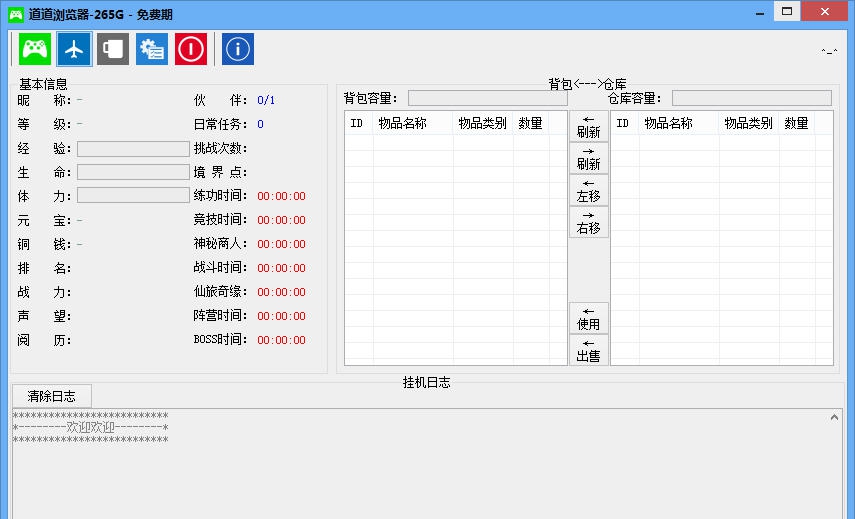Click 左移 to move item left

tap(588, 190)
